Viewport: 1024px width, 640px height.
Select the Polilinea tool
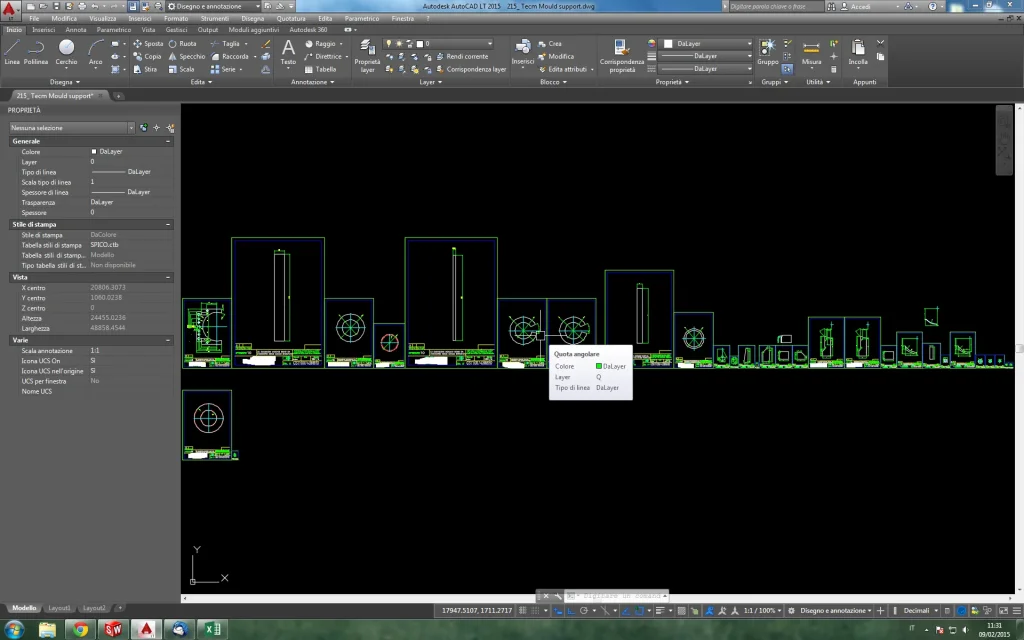[36, 52]
